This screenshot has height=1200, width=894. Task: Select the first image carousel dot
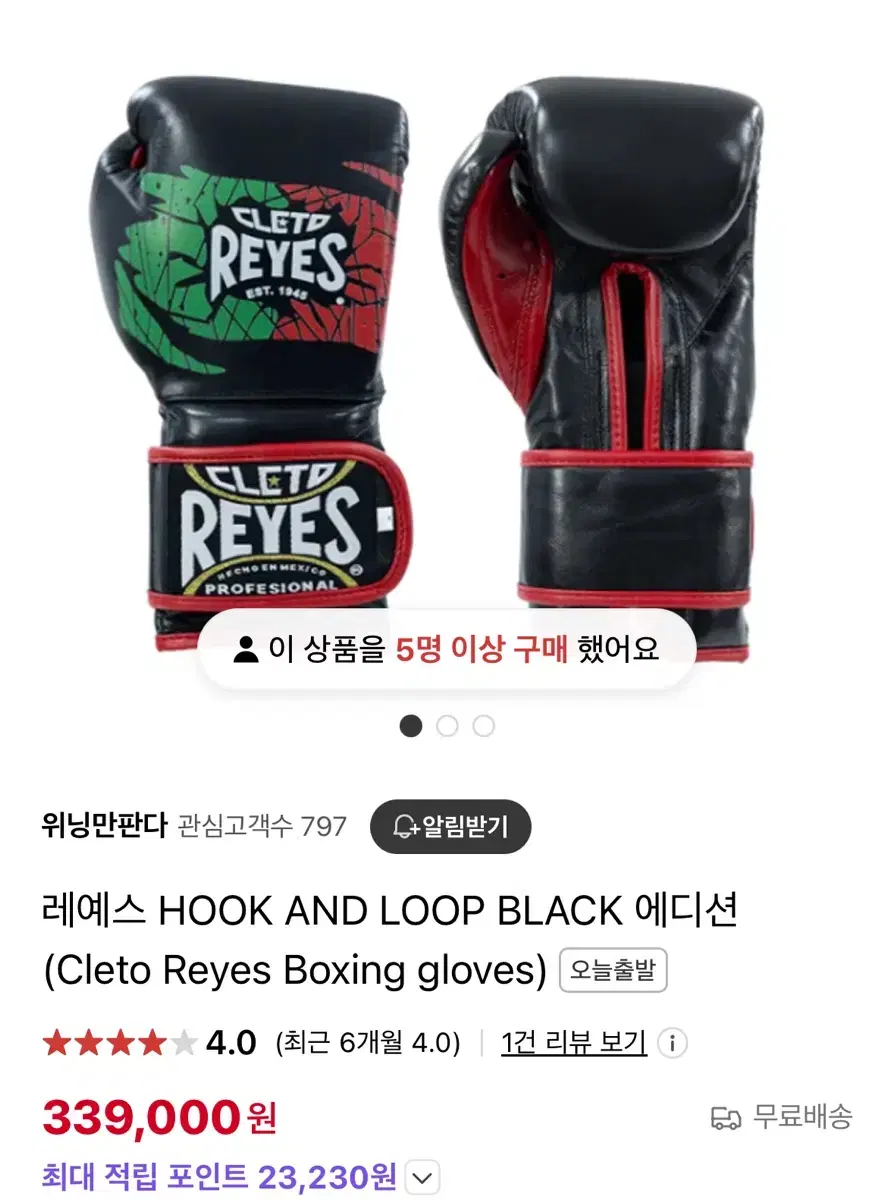tap(410, 726)
